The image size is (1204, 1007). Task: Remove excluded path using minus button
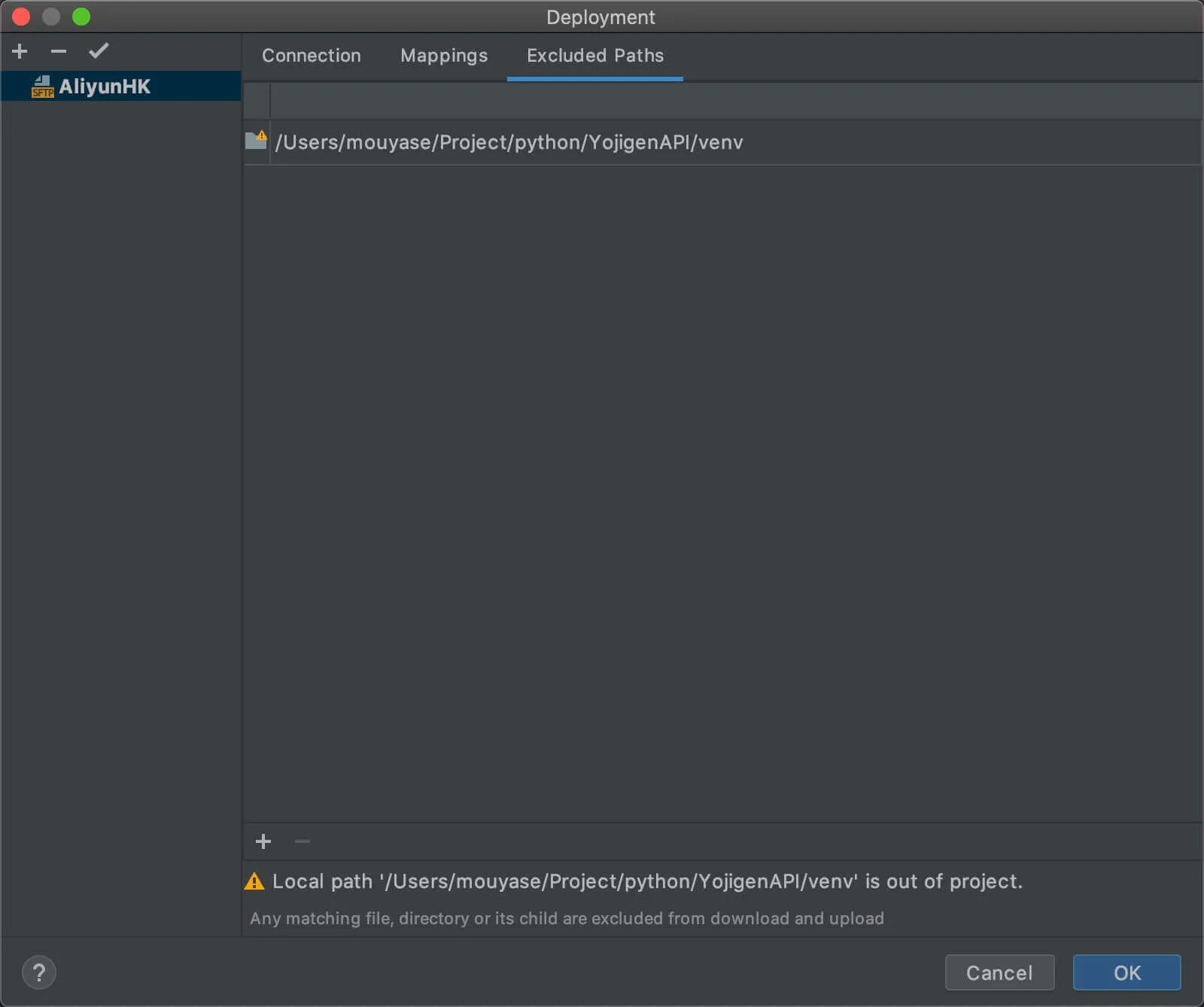(x=303, y=841)
